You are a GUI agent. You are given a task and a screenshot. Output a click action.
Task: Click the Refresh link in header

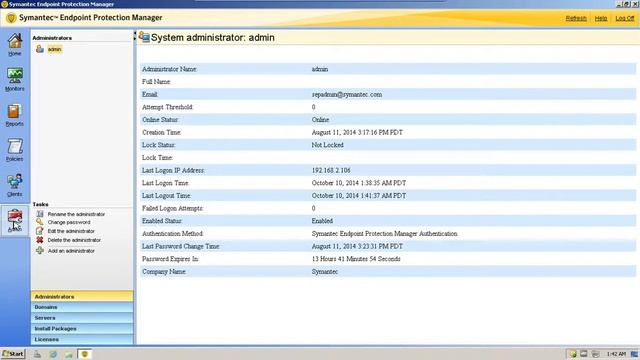pos(576,18)
